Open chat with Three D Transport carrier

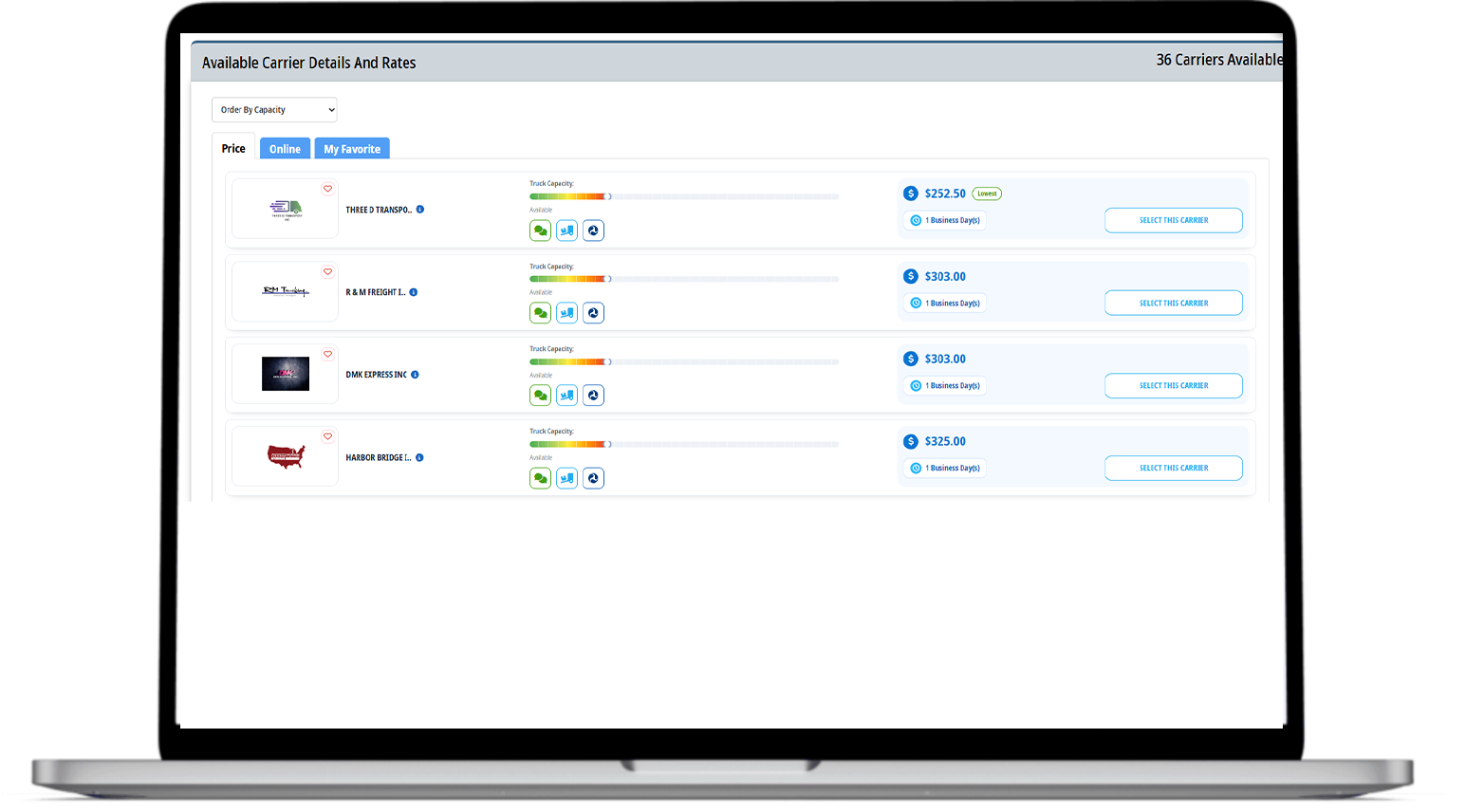click(540, 231)
